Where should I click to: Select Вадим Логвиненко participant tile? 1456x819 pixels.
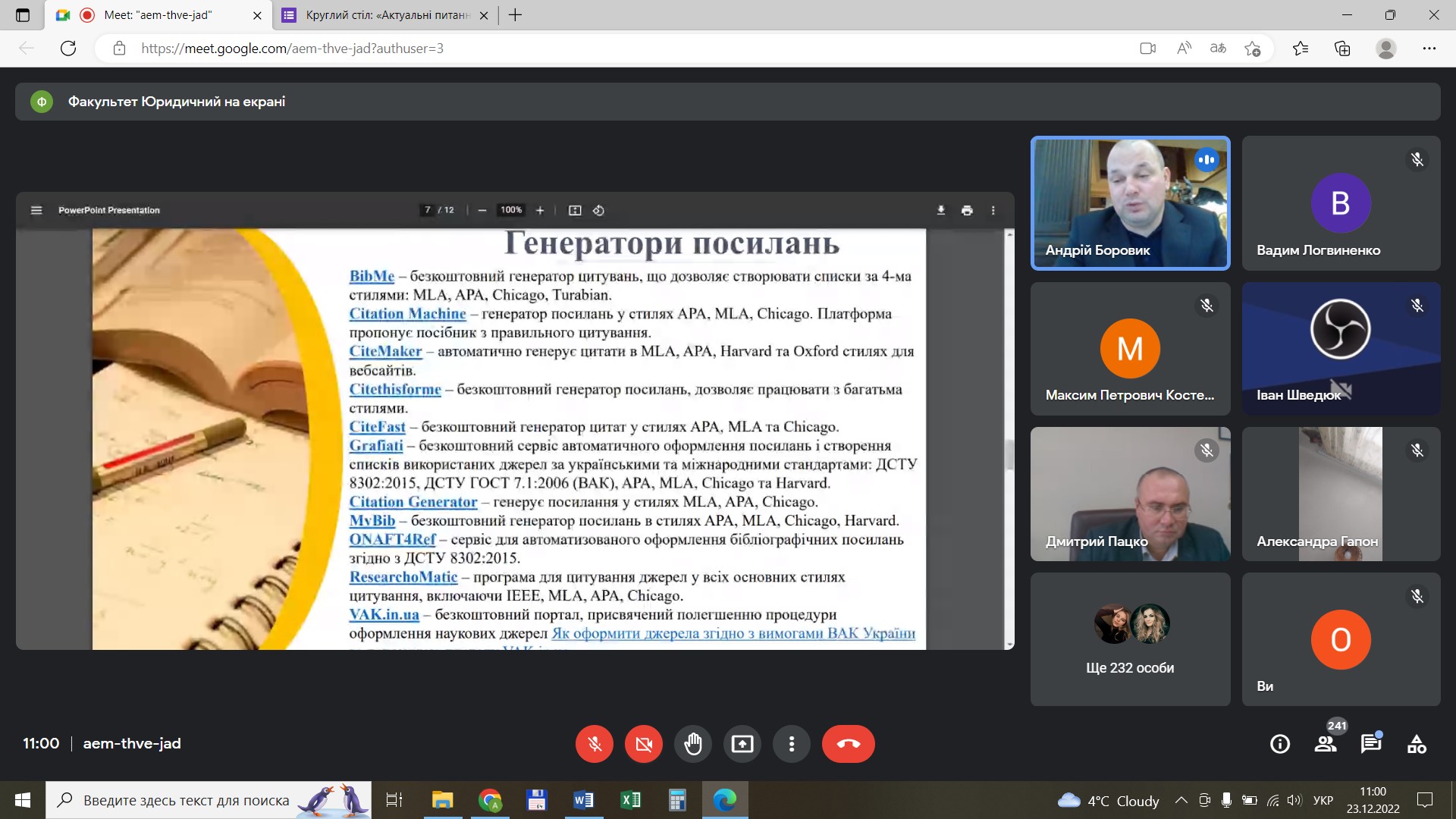coord(1341,203)
